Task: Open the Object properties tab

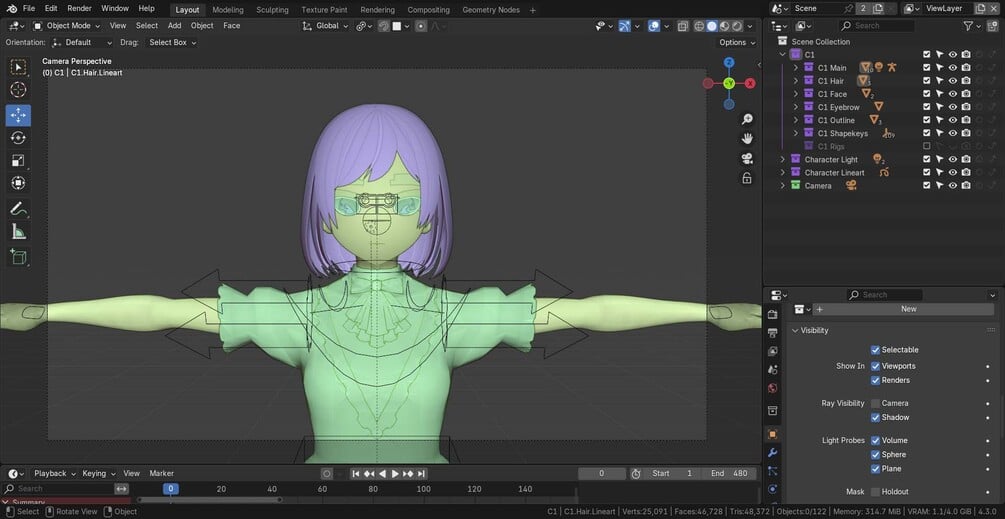Action: click(772, 434)
